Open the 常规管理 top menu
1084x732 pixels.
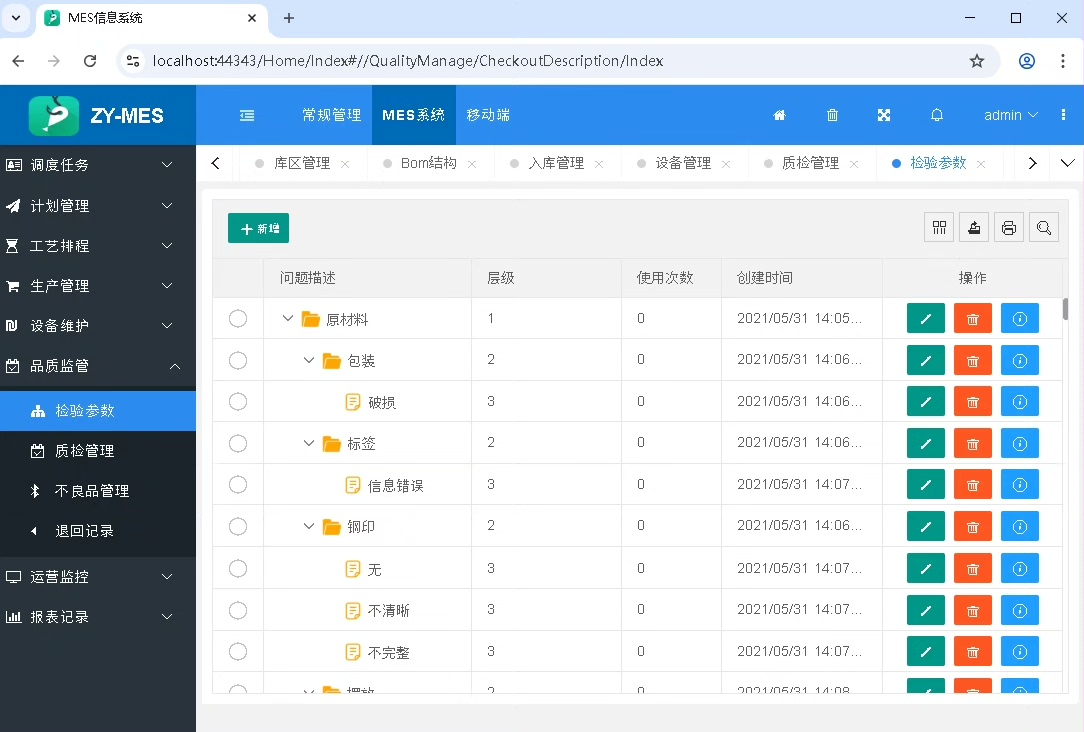tap(331, 115)
